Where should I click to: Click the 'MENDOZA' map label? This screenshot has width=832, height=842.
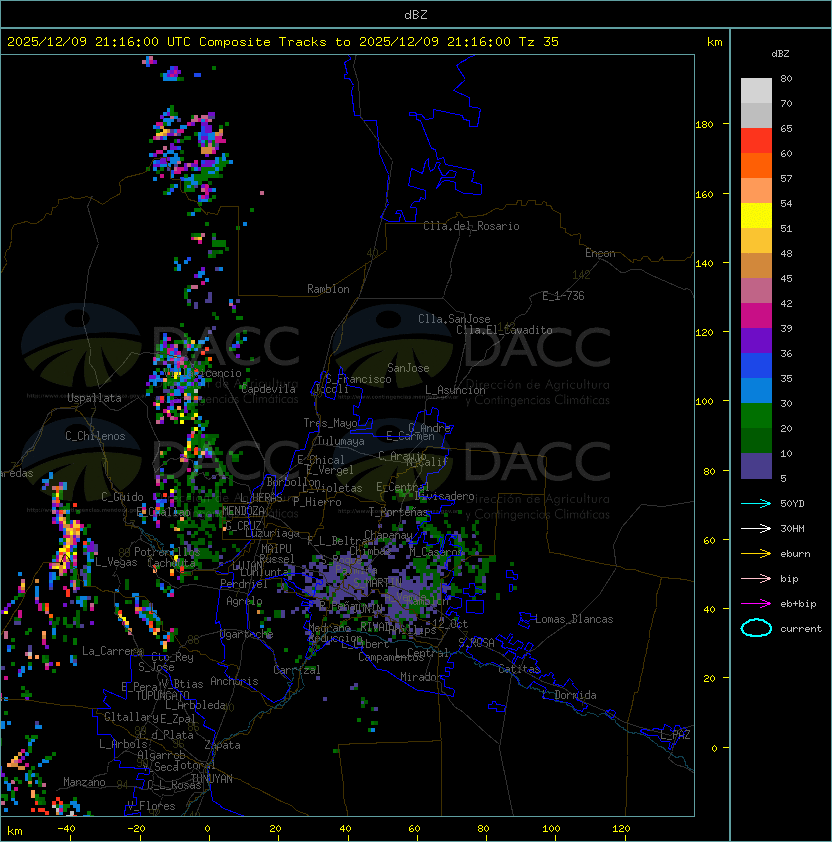(x=243, y=510)
